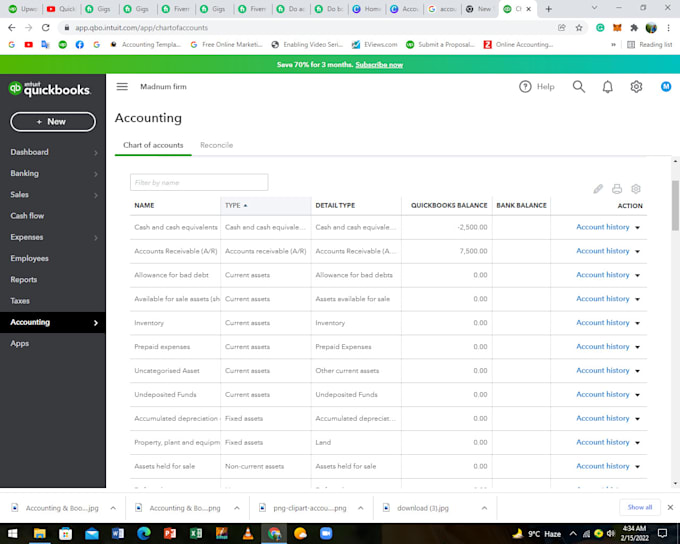680x544 pixels.
Task: Click Show all downloads button
Action: 640,507
